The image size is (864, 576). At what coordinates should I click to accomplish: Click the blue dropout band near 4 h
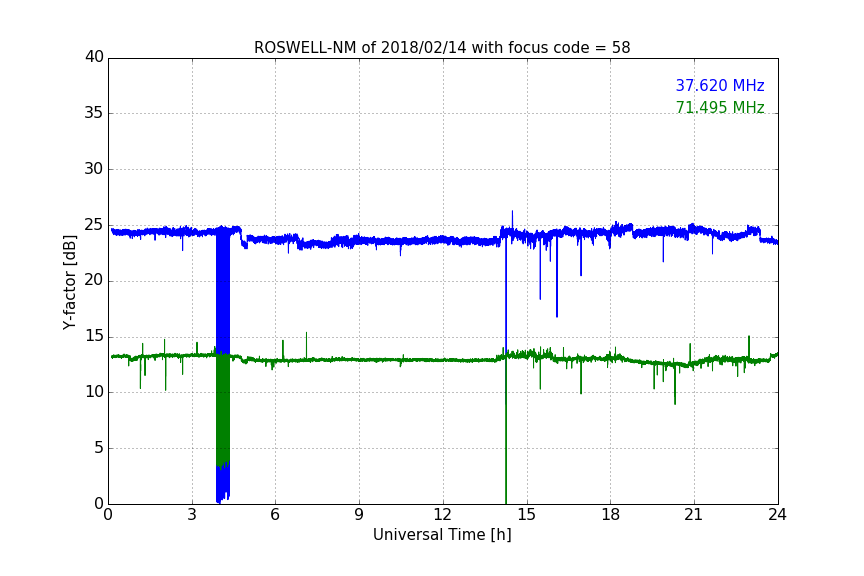(223, 292)
